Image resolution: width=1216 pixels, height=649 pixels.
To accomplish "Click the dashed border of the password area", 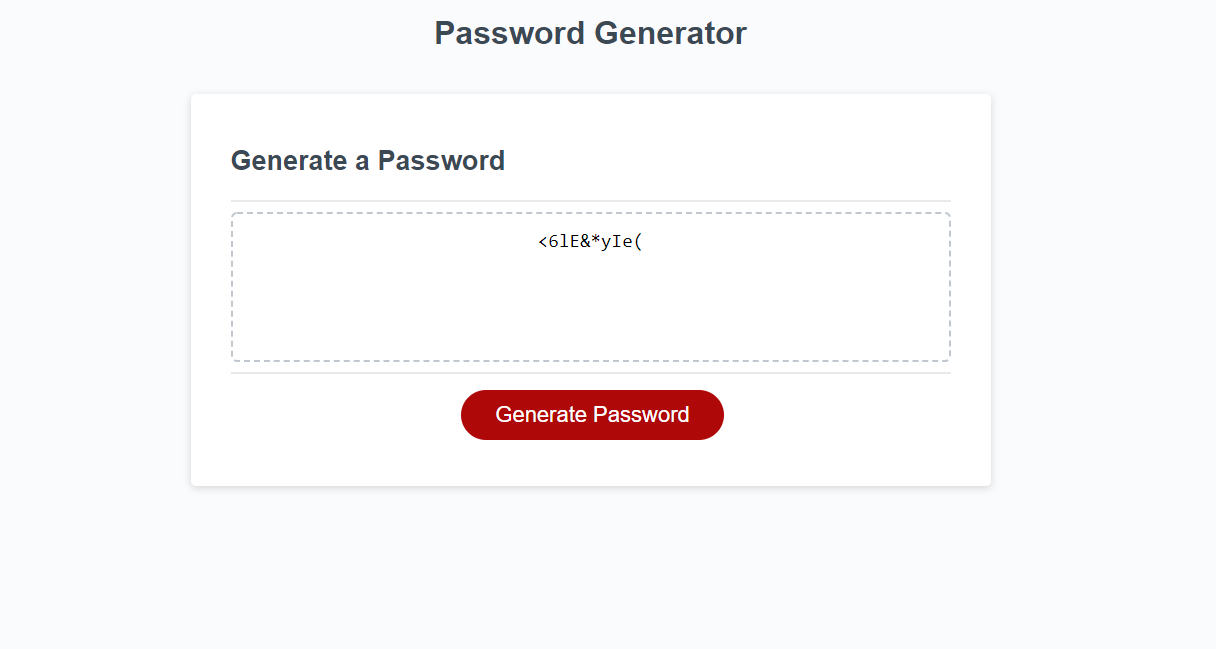I will pos(590,212).
